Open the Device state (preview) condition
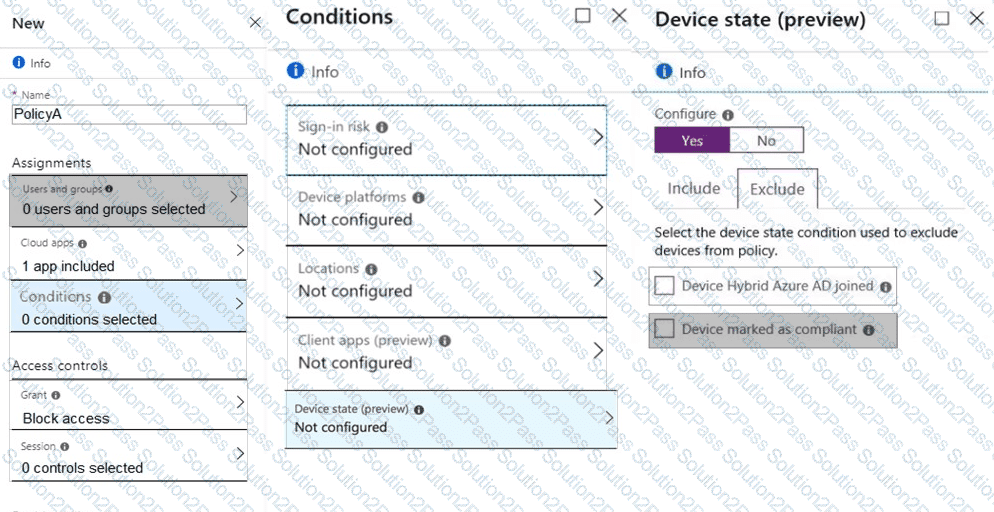Screen dimensions: 994x512 pos(451,418)
